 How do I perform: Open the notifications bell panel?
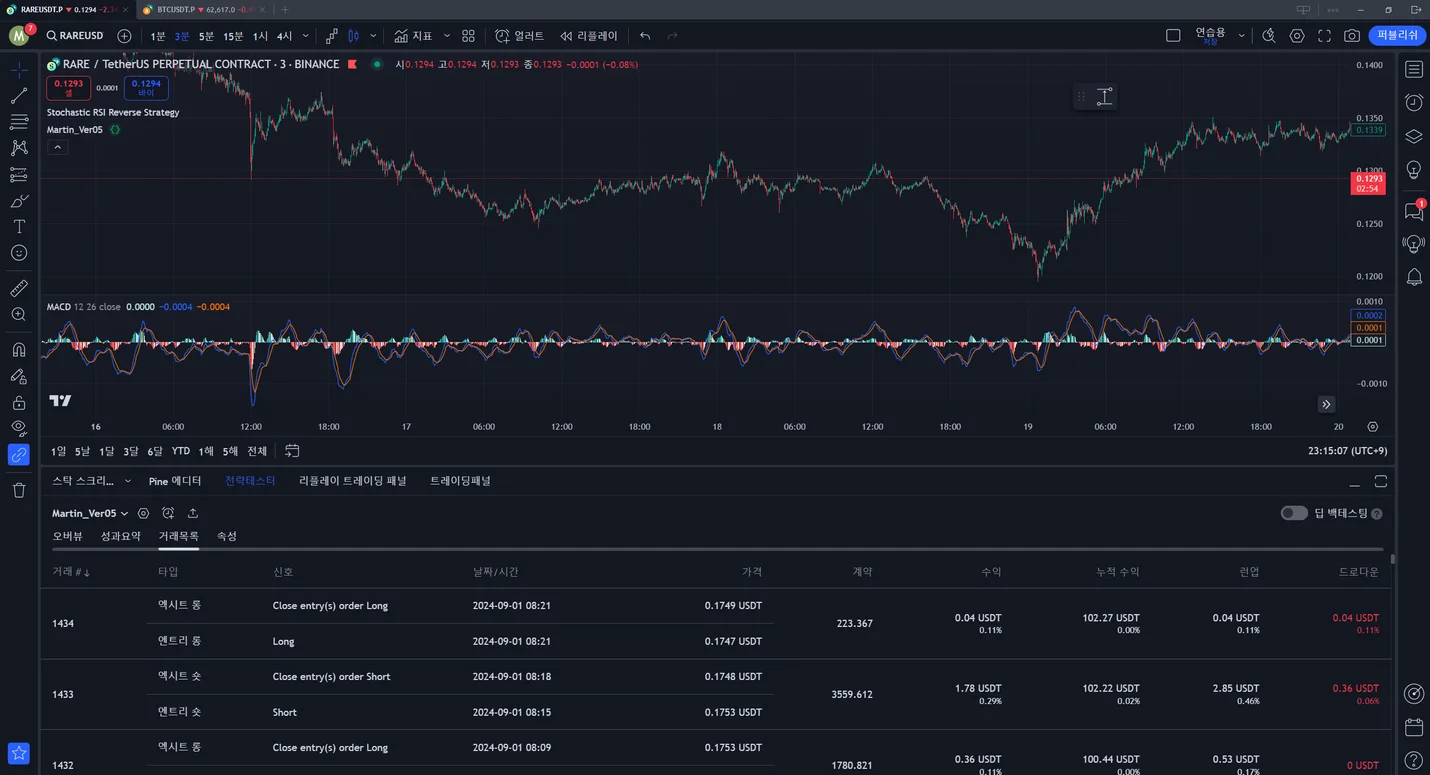[x=1414, y=277]
